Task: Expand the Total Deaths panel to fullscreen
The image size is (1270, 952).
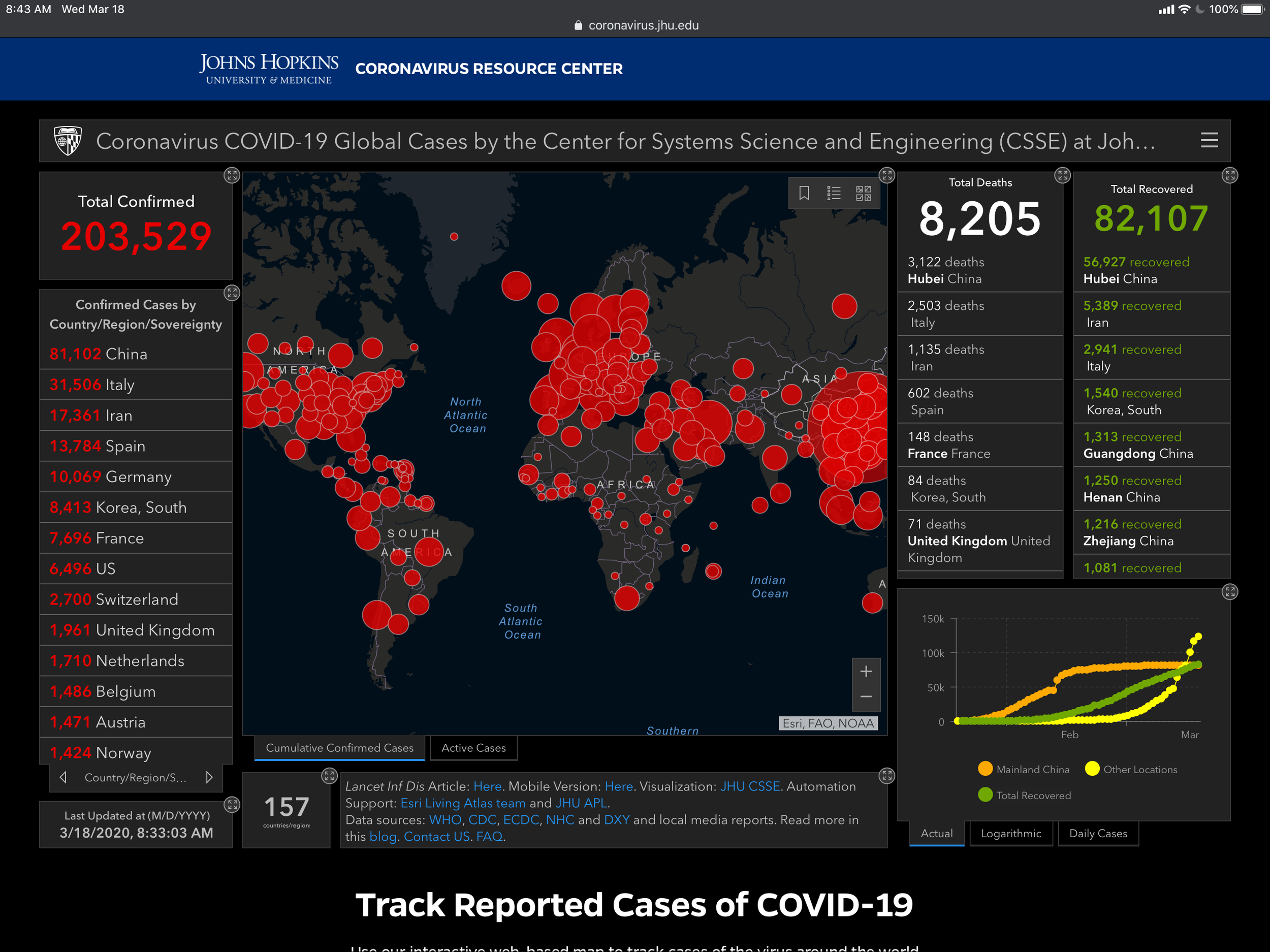Action: tap(1062, 175)
